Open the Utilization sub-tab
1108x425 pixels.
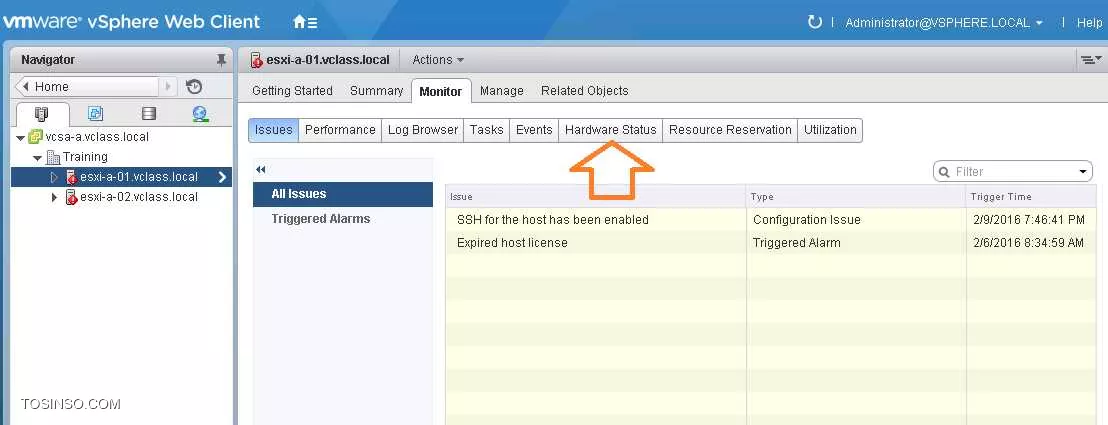pyautogui.click(x=830, y=129)
